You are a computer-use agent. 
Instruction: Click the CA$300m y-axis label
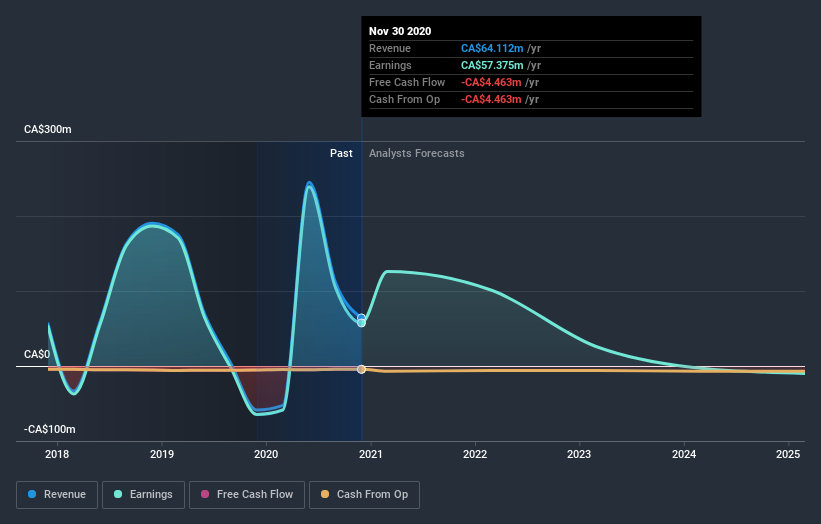click(x=48, y=129)
